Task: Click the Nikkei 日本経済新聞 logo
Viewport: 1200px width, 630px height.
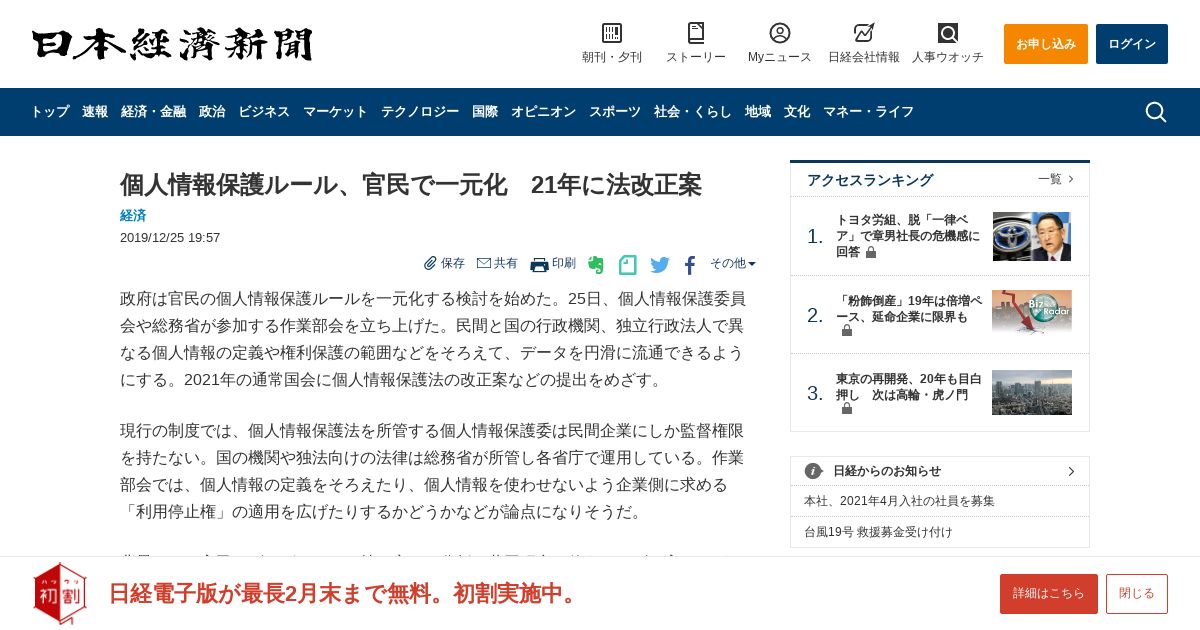Action: point(172,44)
